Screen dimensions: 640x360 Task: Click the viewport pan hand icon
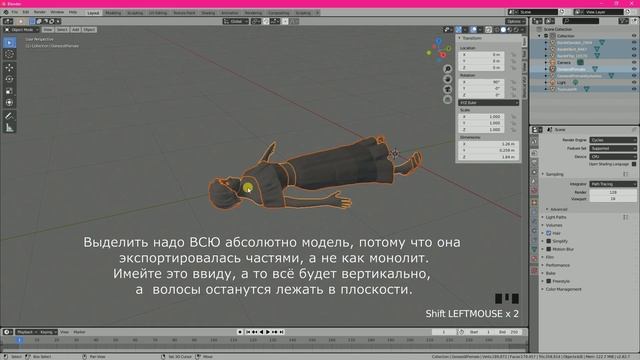(x=448, y=79)
